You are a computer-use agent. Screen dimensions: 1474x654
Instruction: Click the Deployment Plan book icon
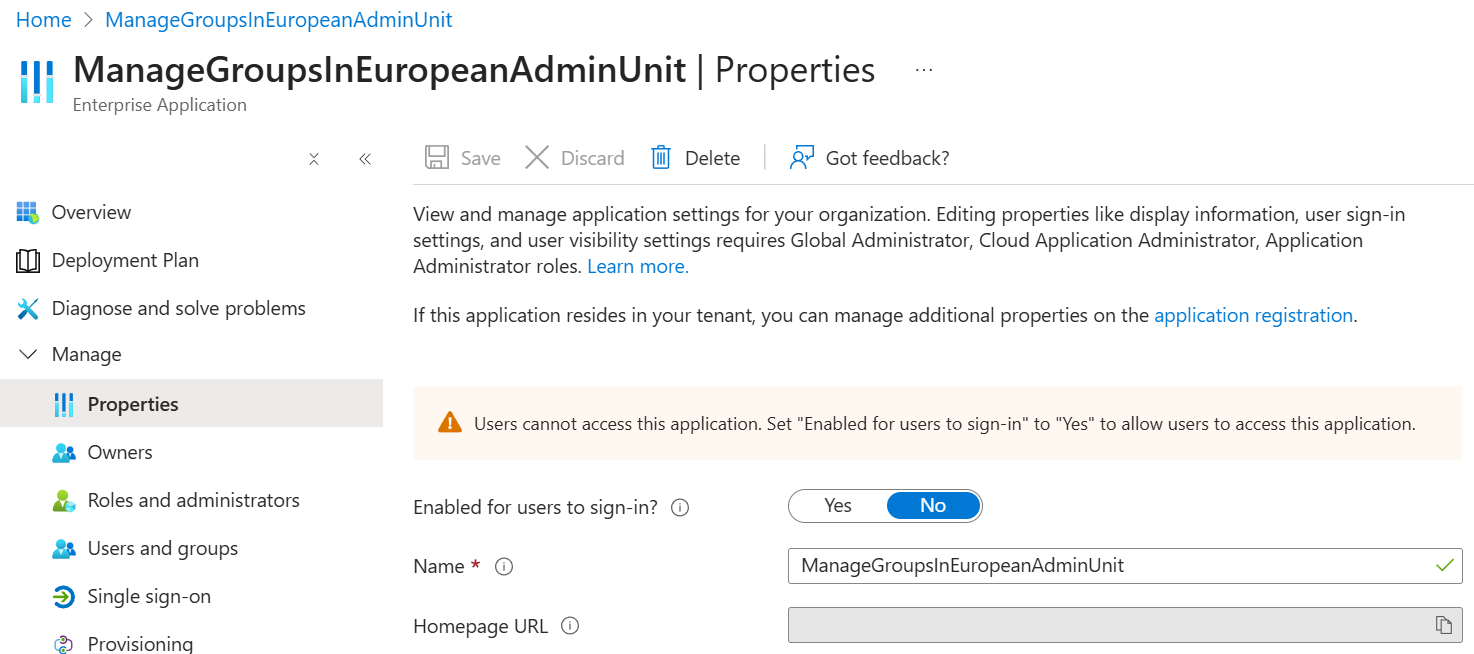pyautogui.click(x=28, y=261)
